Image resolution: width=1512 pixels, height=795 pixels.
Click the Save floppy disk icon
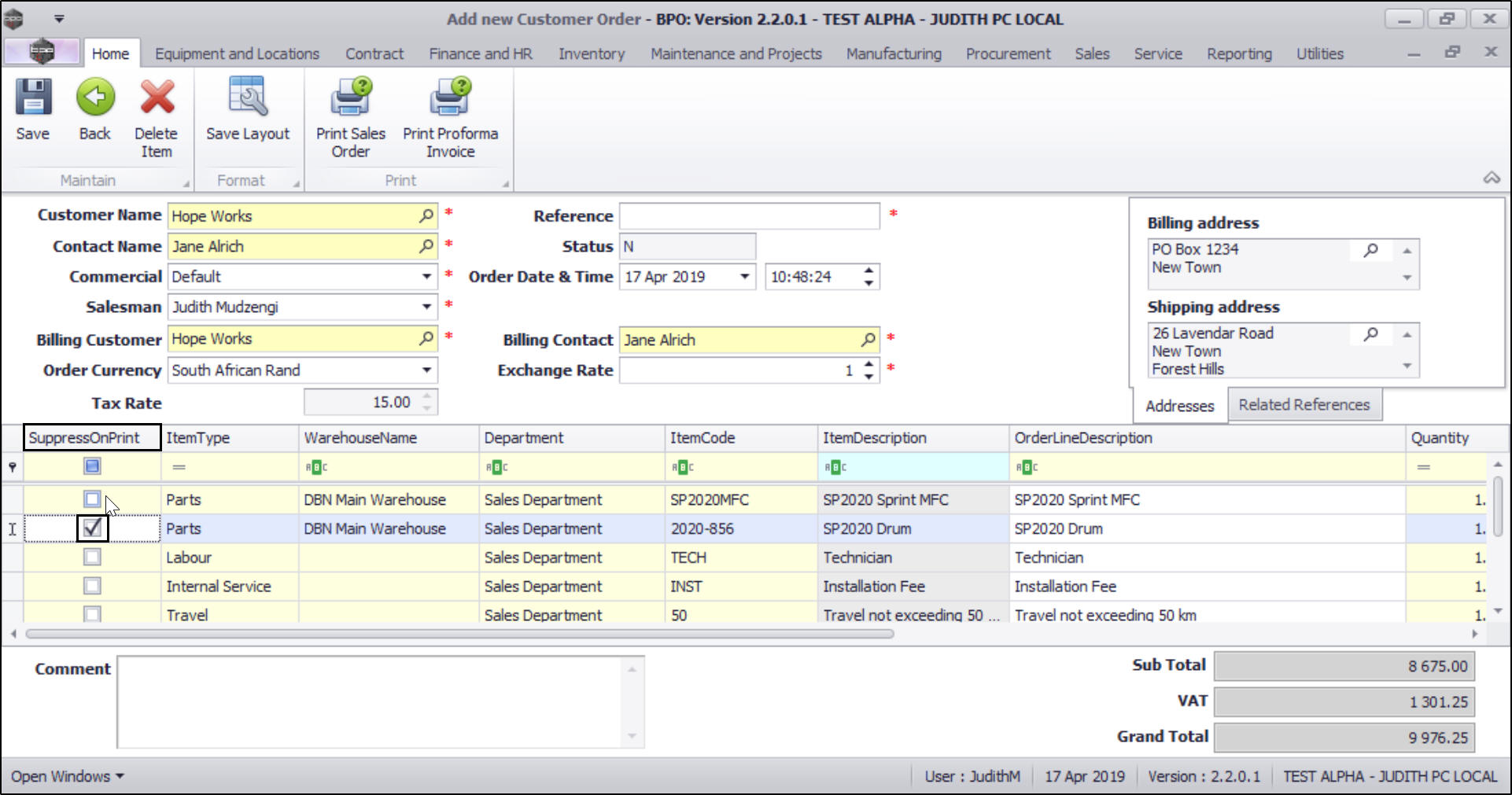point(33,98)
